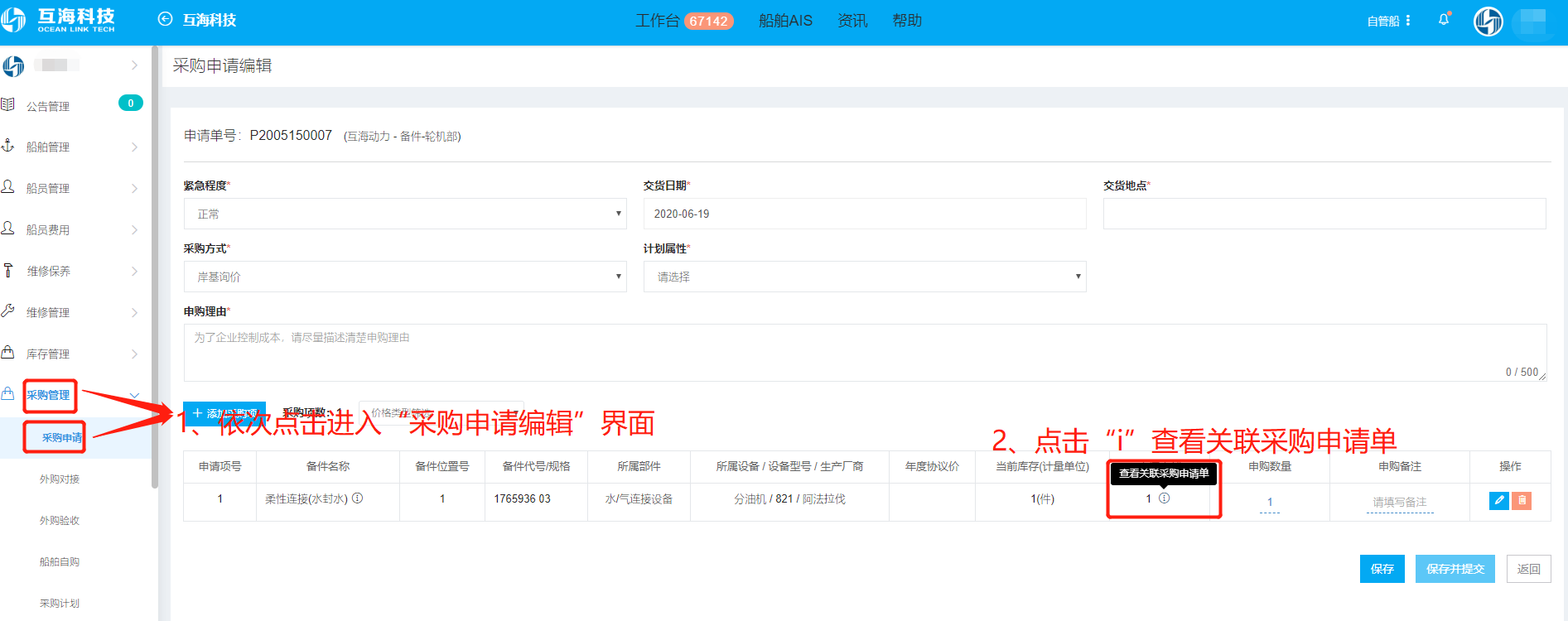Click the 保存 button
This screenshot has height=621, width=1568.
click(1382, 569)
